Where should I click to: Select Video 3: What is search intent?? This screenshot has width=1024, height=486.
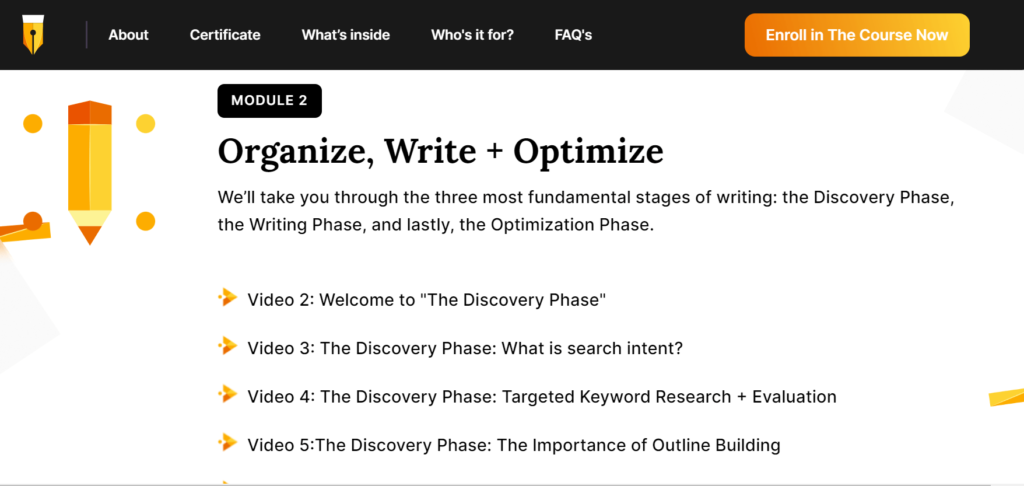pyautogui.click(x=465, y=349)
